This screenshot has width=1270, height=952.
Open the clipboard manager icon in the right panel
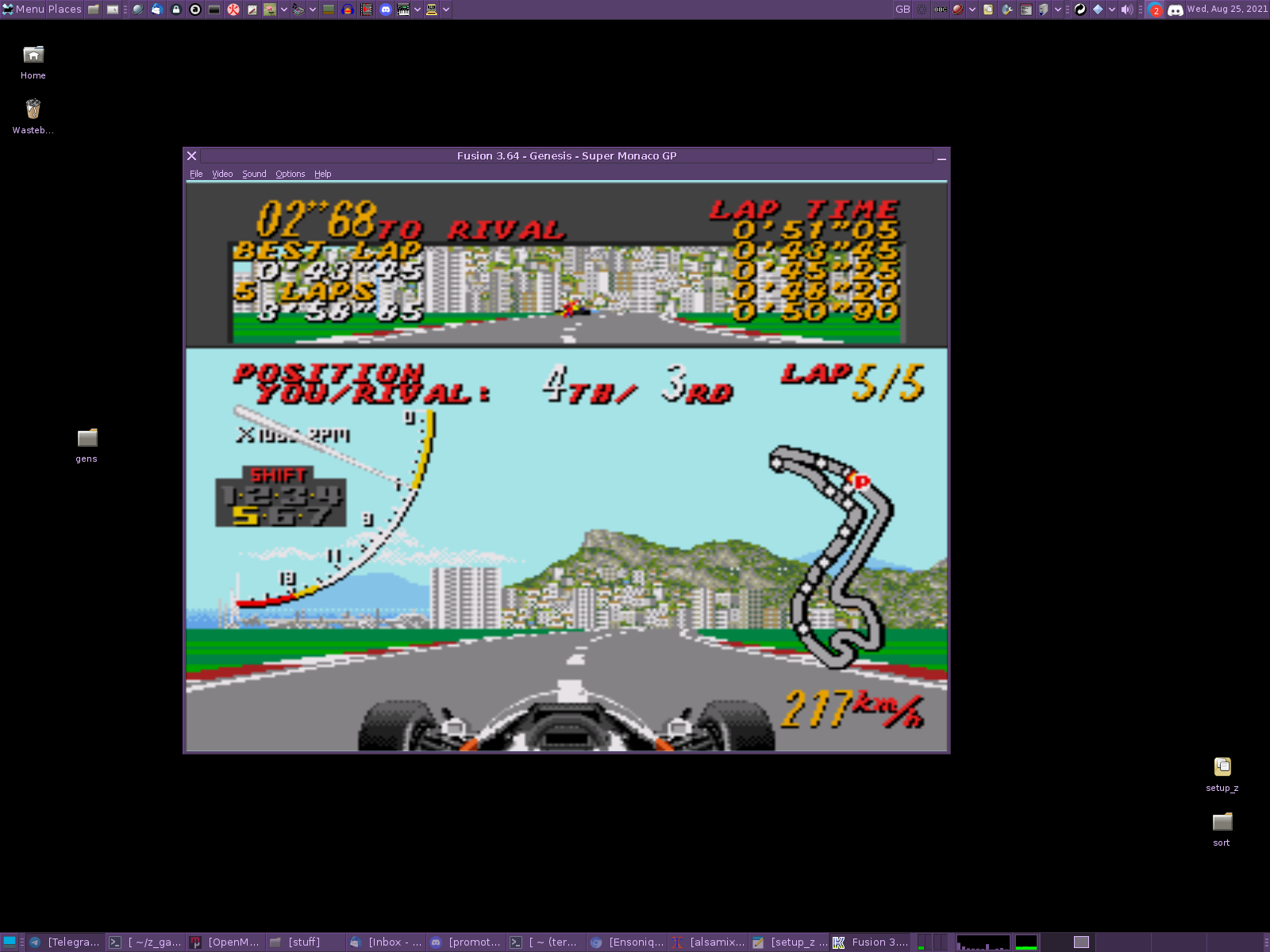click(987, 10)
